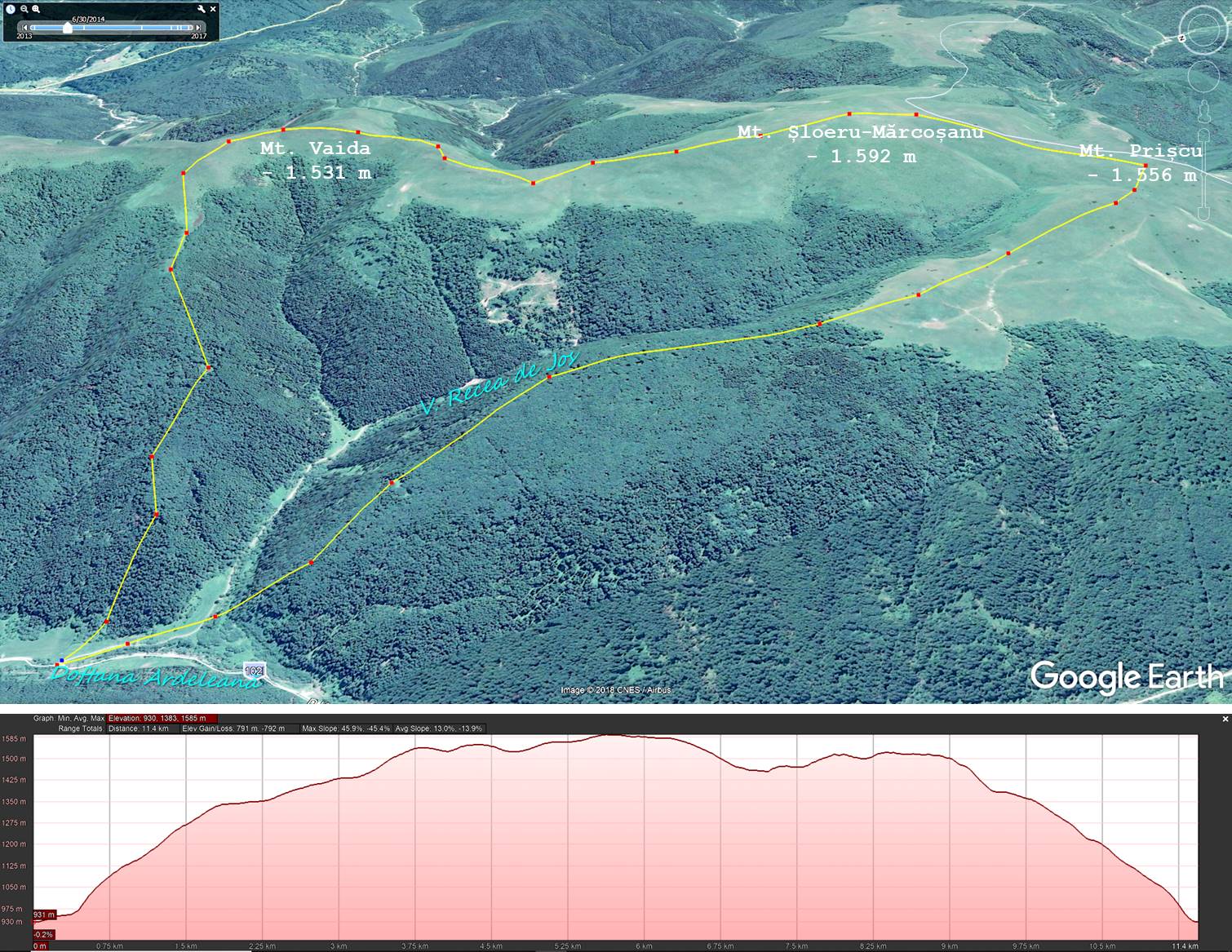Open time slider wrench settings
Viewport: 1232px width, 952px height.
(x=201, y=9)
